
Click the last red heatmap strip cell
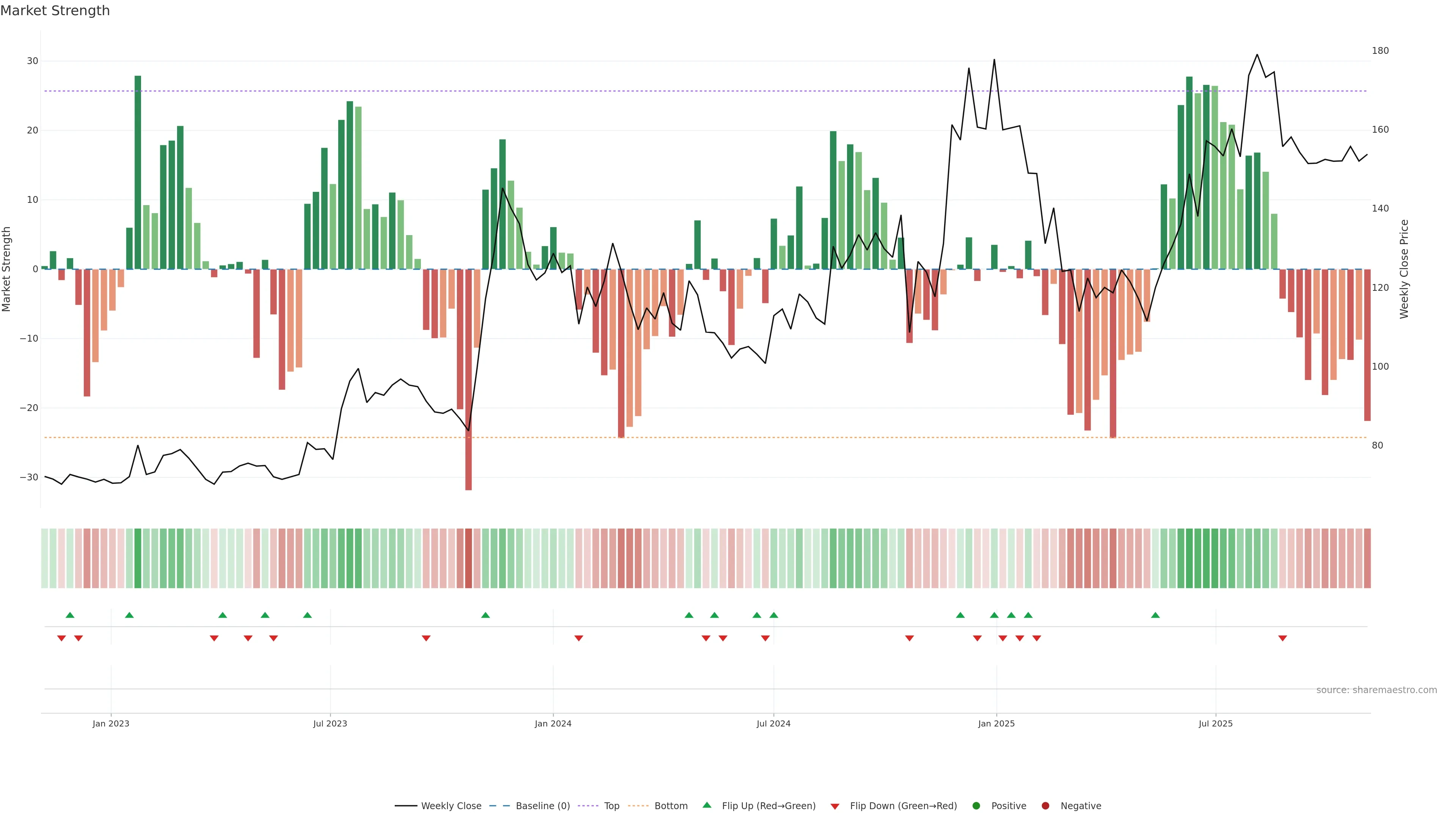(x=1367, y=559)
